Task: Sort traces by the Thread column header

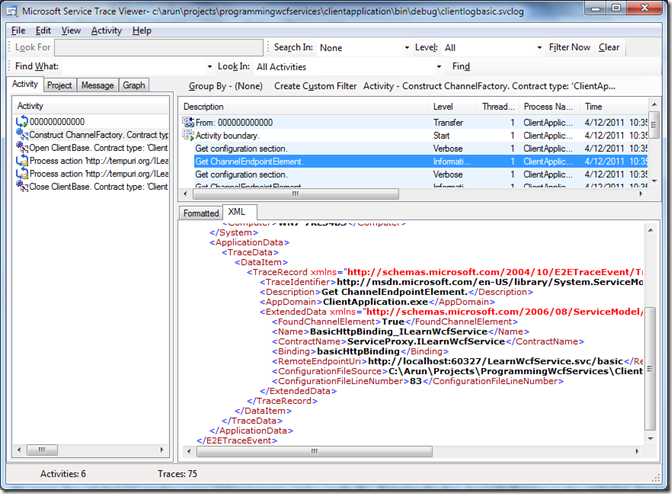Action: [x=498, y=107]
